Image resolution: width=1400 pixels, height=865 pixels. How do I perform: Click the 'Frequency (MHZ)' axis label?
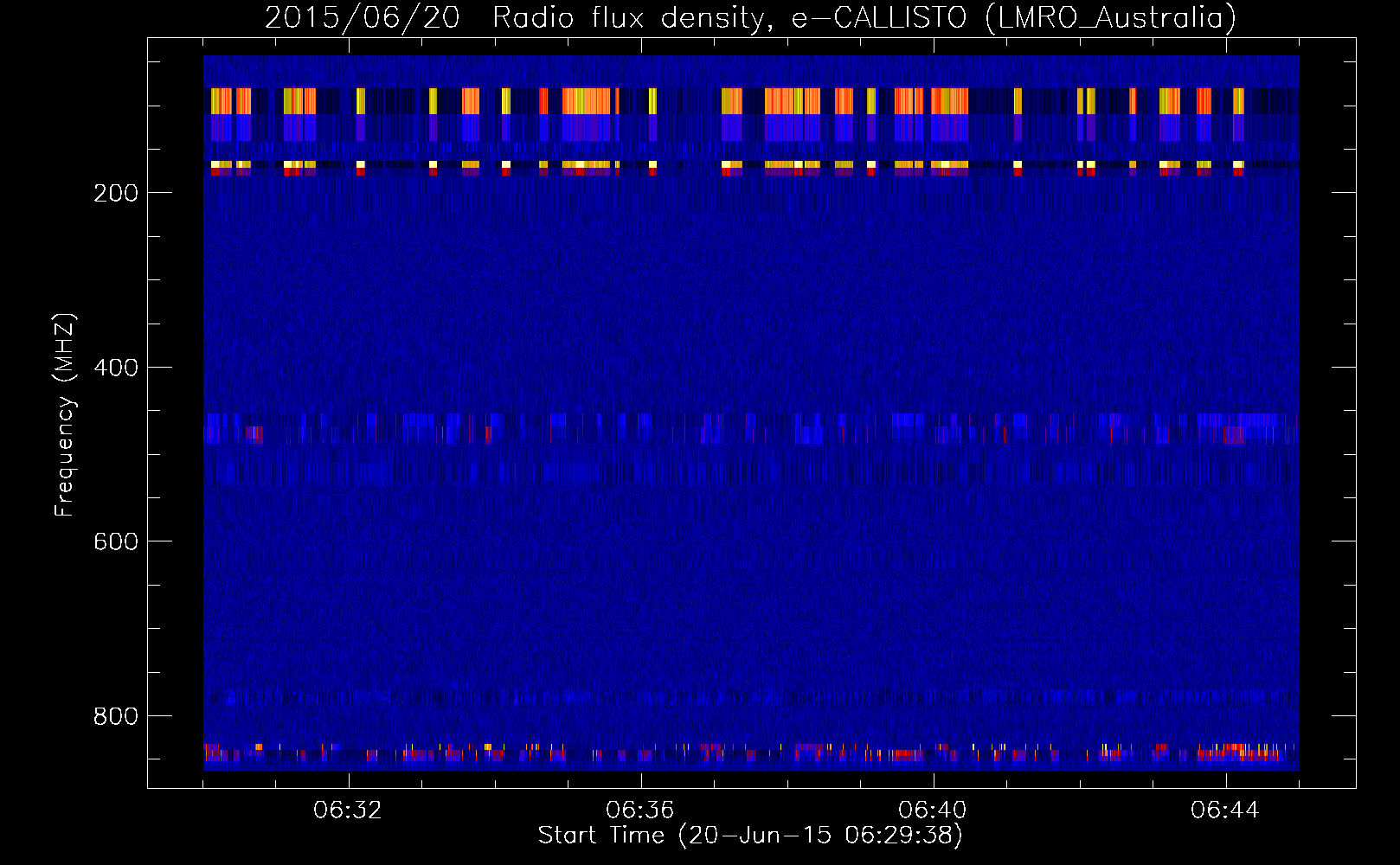click(65, 415)
